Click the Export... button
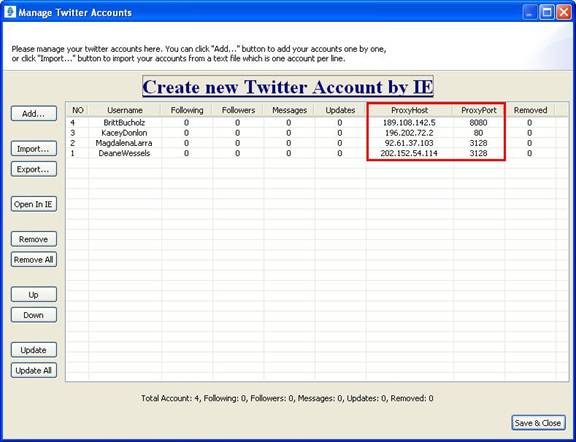The width and height of the screenshot is (576, 442). pyautogui.click(x=34, y=169)
